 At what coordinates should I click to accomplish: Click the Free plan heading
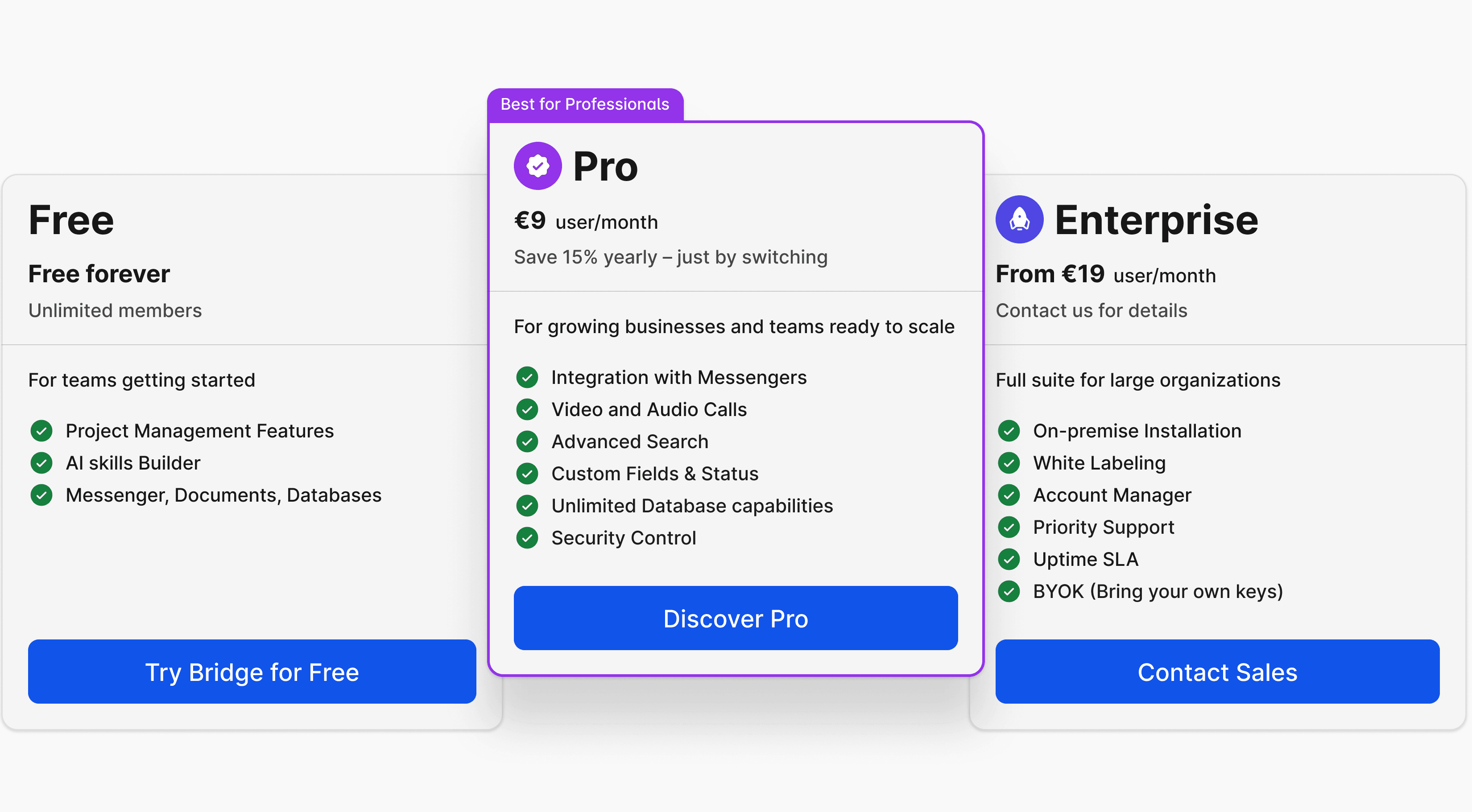71,220
